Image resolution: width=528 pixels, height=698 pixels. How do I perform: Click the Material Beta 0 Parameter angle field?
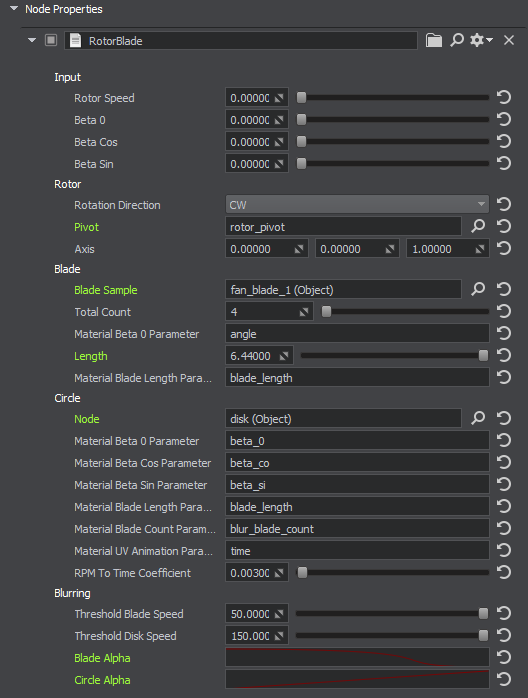pos(357,334)
